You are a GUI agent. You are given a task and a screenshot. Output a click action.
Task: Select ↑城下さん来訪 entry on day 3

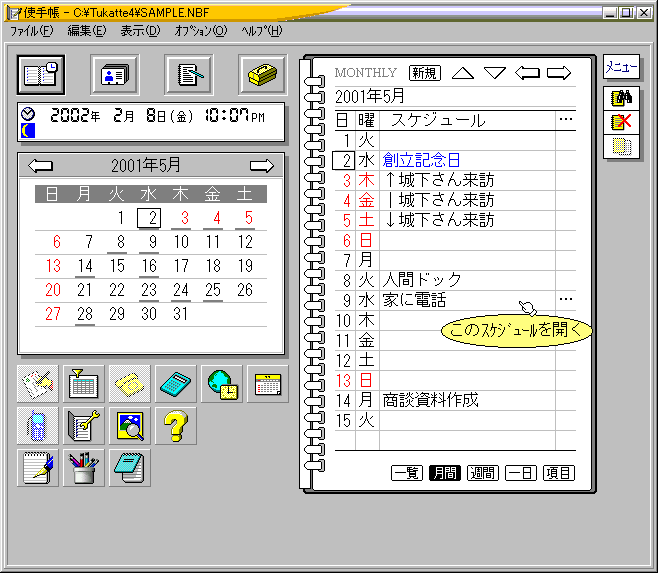pyautogui.click(x=439, y=180)
